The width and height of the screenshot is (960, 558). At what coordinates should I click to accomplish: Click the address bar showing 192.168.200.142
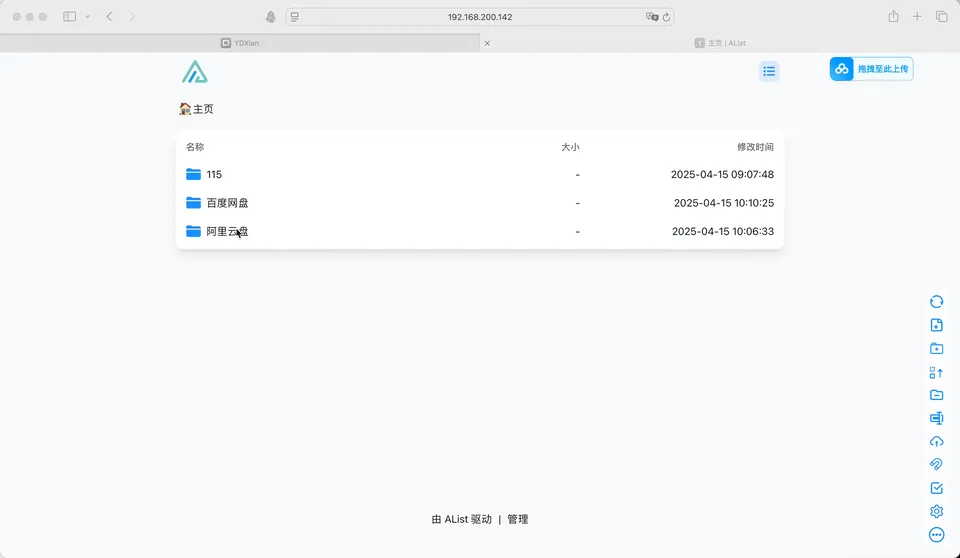pyautogui.click(x=480, y=17)
